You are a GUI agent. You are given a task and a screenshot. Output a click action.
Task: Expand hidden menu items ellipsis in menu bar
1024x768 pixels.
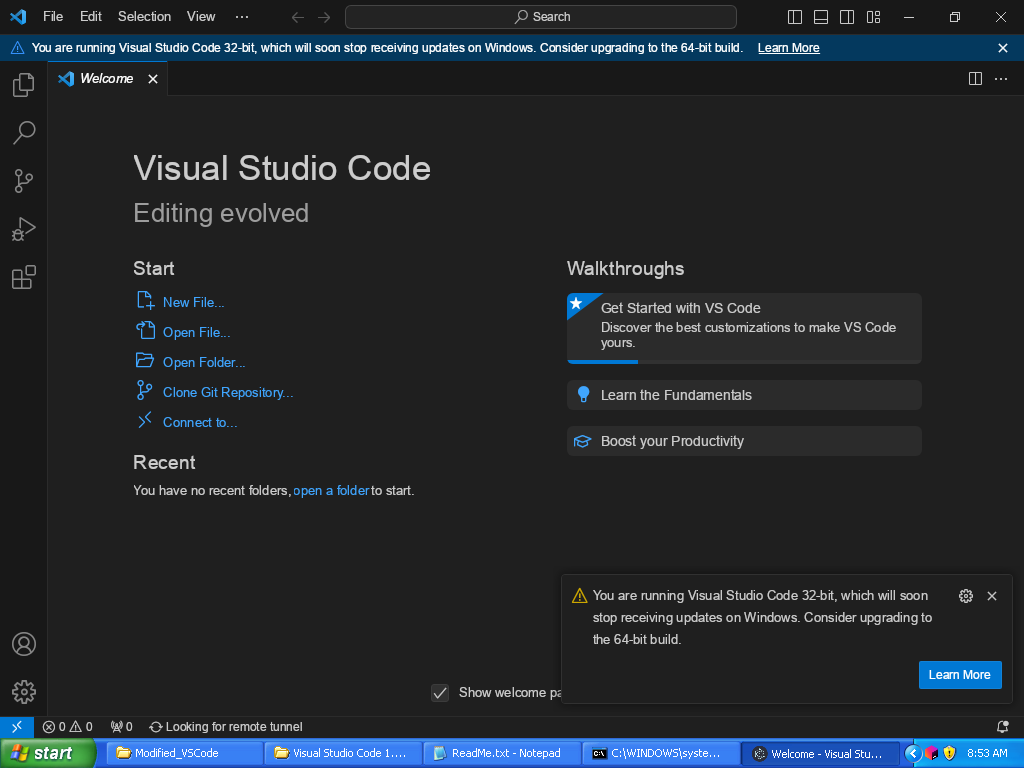pos(242,17)
